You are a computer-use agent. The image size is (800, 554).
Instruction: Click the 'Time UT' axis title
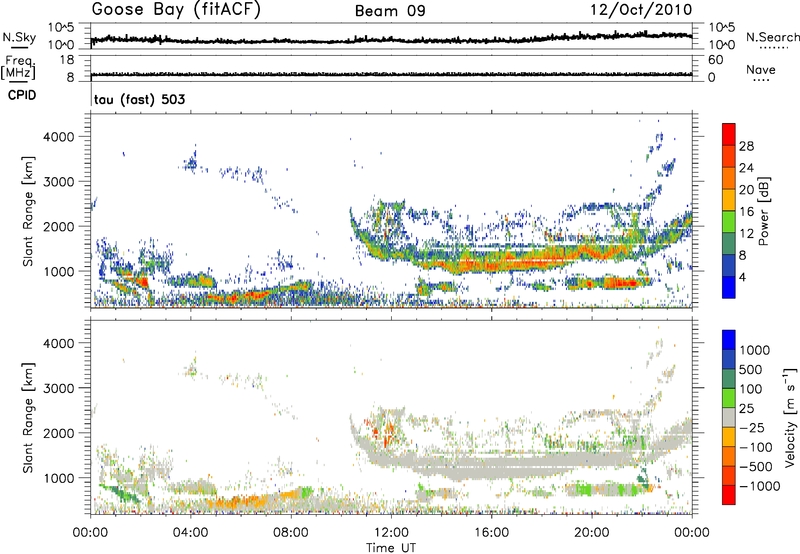(x=391, y=548)
